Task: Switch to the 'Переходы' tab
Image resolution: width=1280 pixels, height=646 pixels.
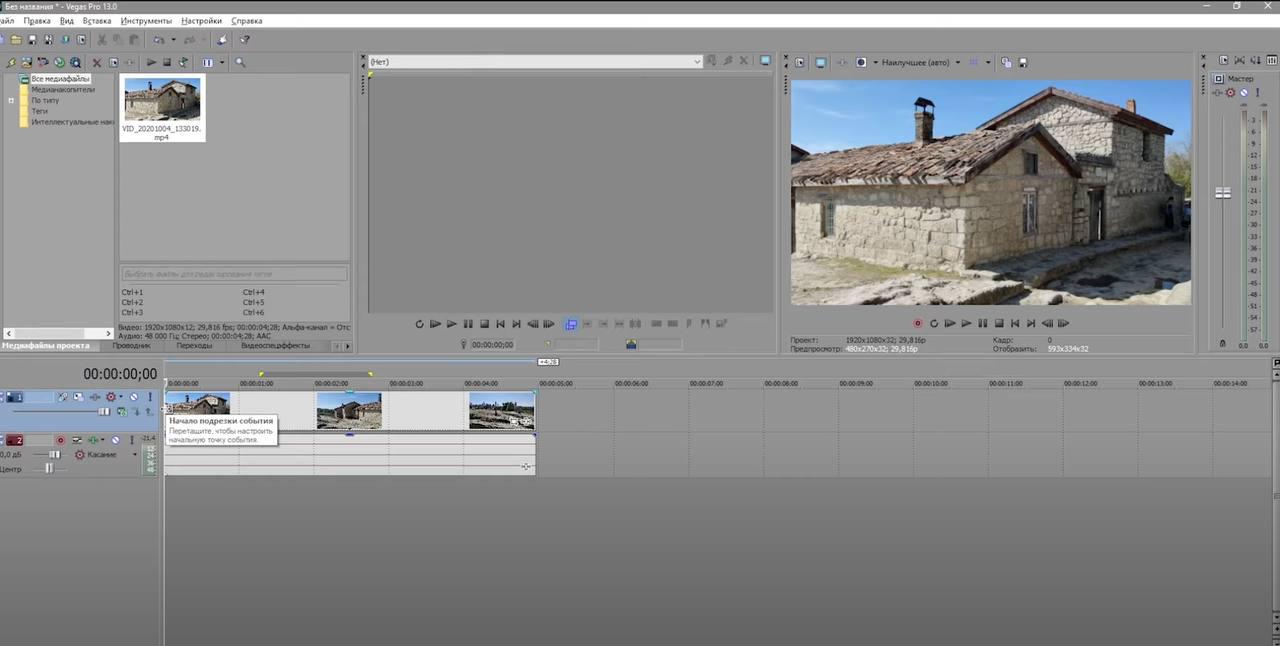Action: point(194,346)
